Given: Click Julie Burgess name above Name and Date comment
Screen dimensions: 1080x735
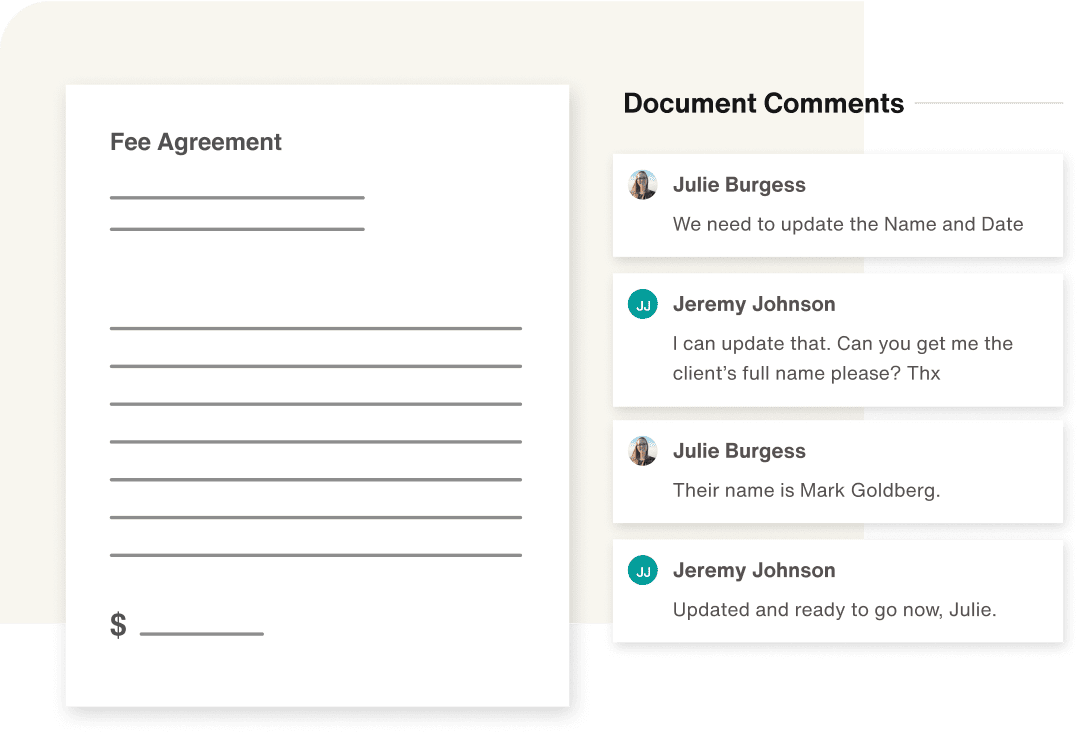Looking at the screenshot, I should coord(739,185).
